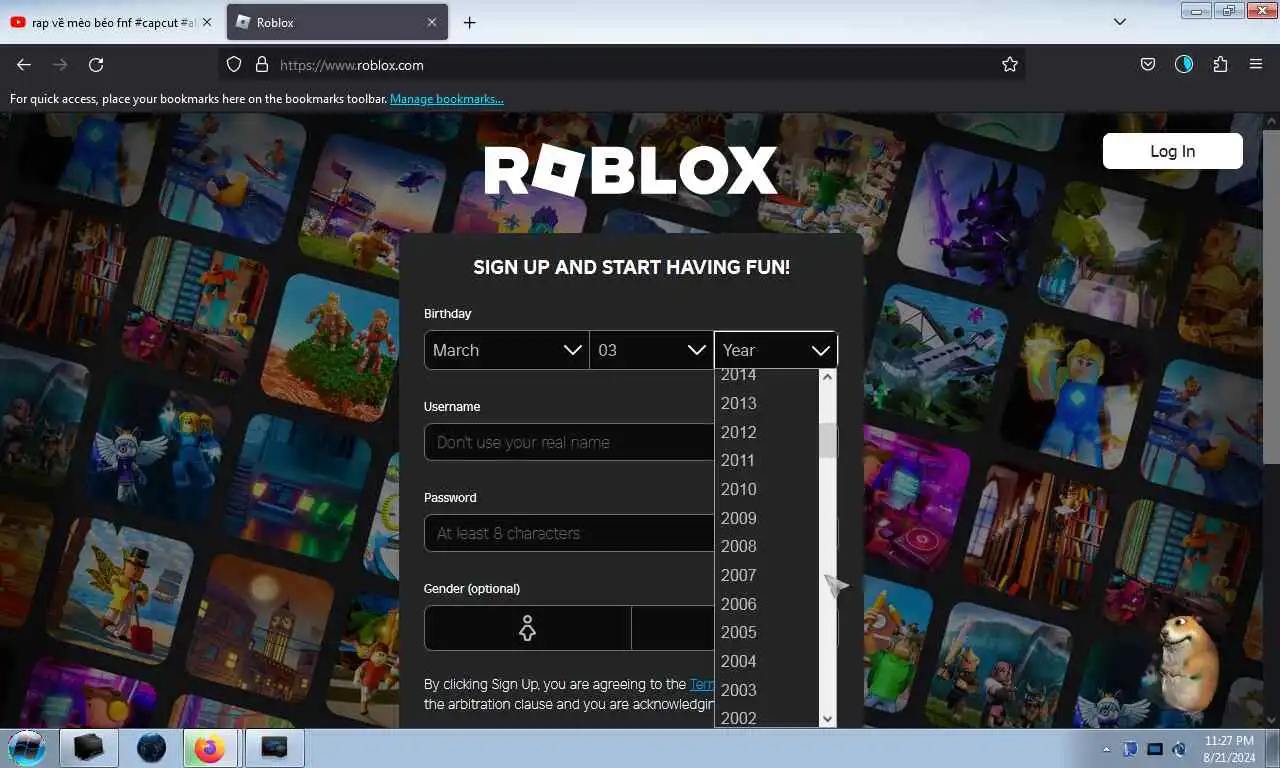Go back with the browser back arrow
Image resolution: width=1280 pixels, height=768 pixels.
click(x=24, y=64)
